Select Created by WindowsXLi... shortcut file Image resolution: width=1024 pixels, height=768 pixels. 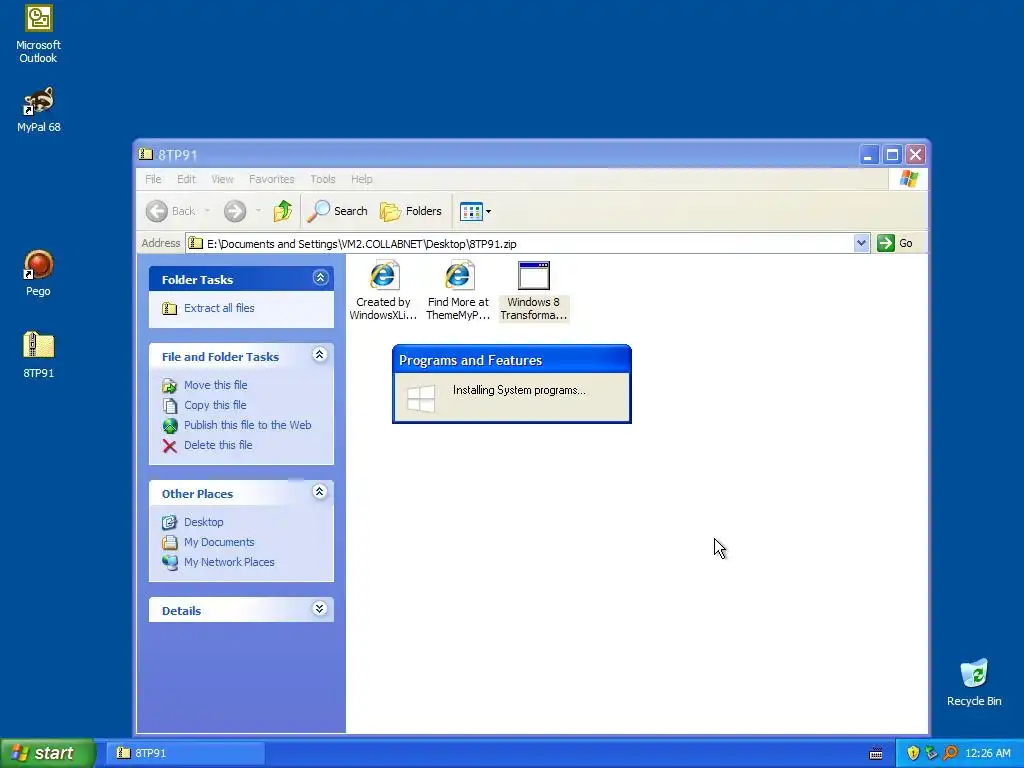383,291
